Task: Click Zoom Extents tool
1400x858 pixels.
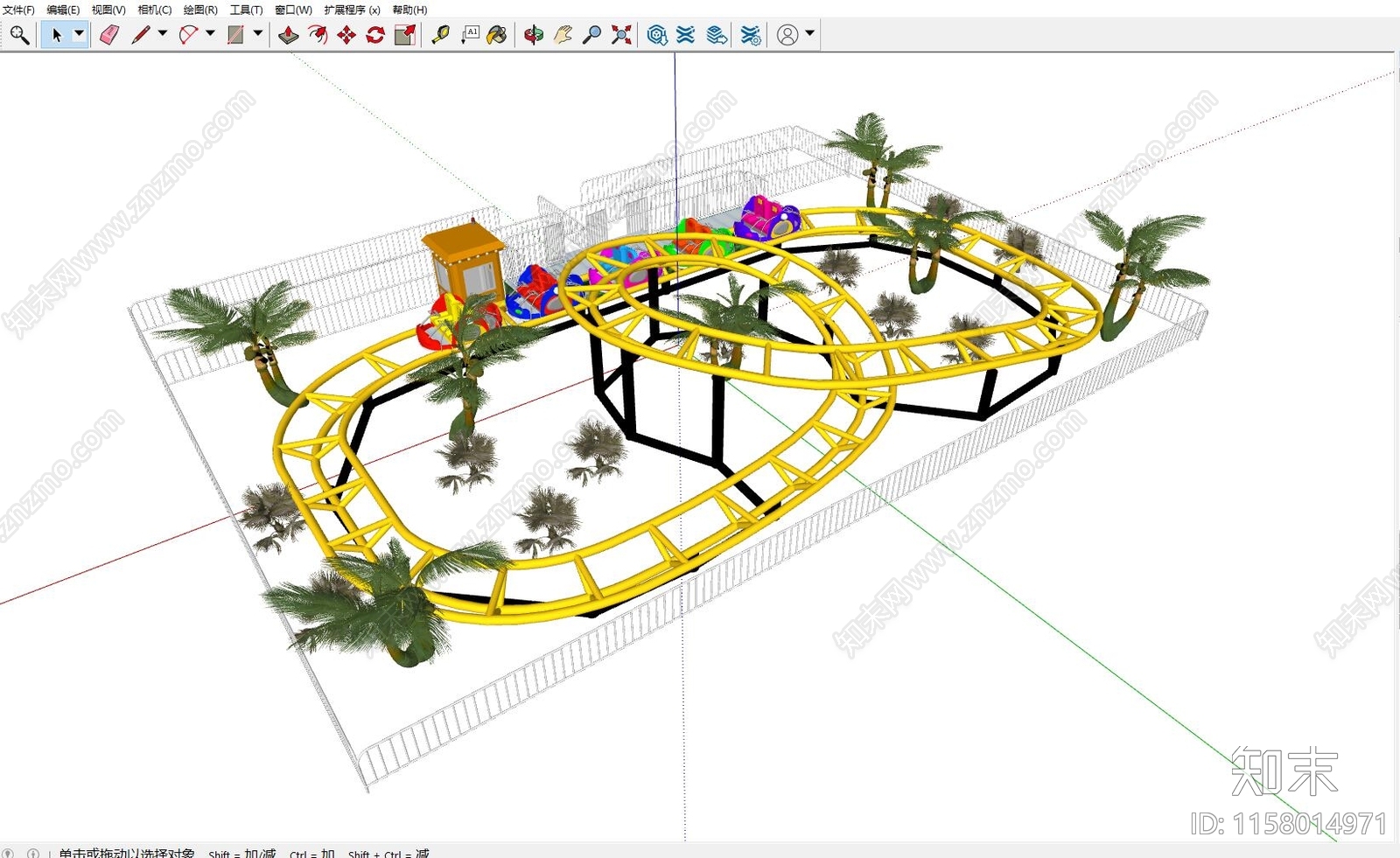Action: (621, 35)
